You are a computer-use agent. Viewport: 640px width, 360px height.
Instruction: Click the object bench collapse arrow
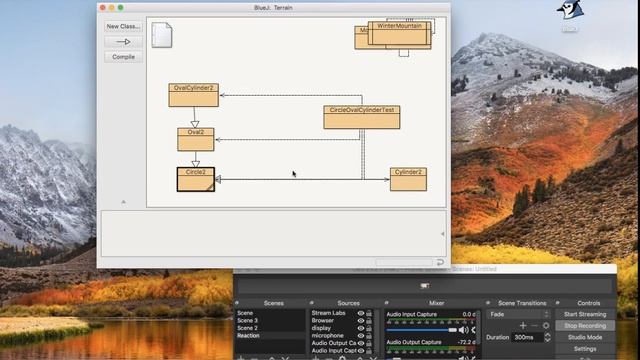coord(442,234)
